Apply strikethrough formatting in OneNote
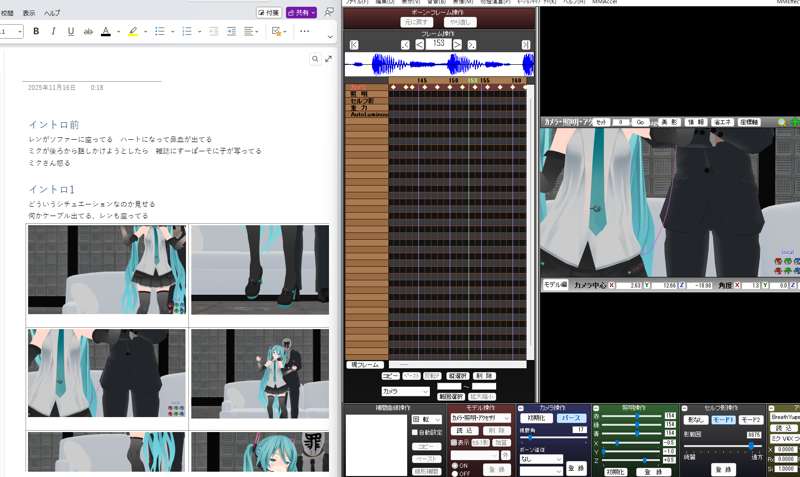Viewport: 800px width, 477px height. coord(88,32)
